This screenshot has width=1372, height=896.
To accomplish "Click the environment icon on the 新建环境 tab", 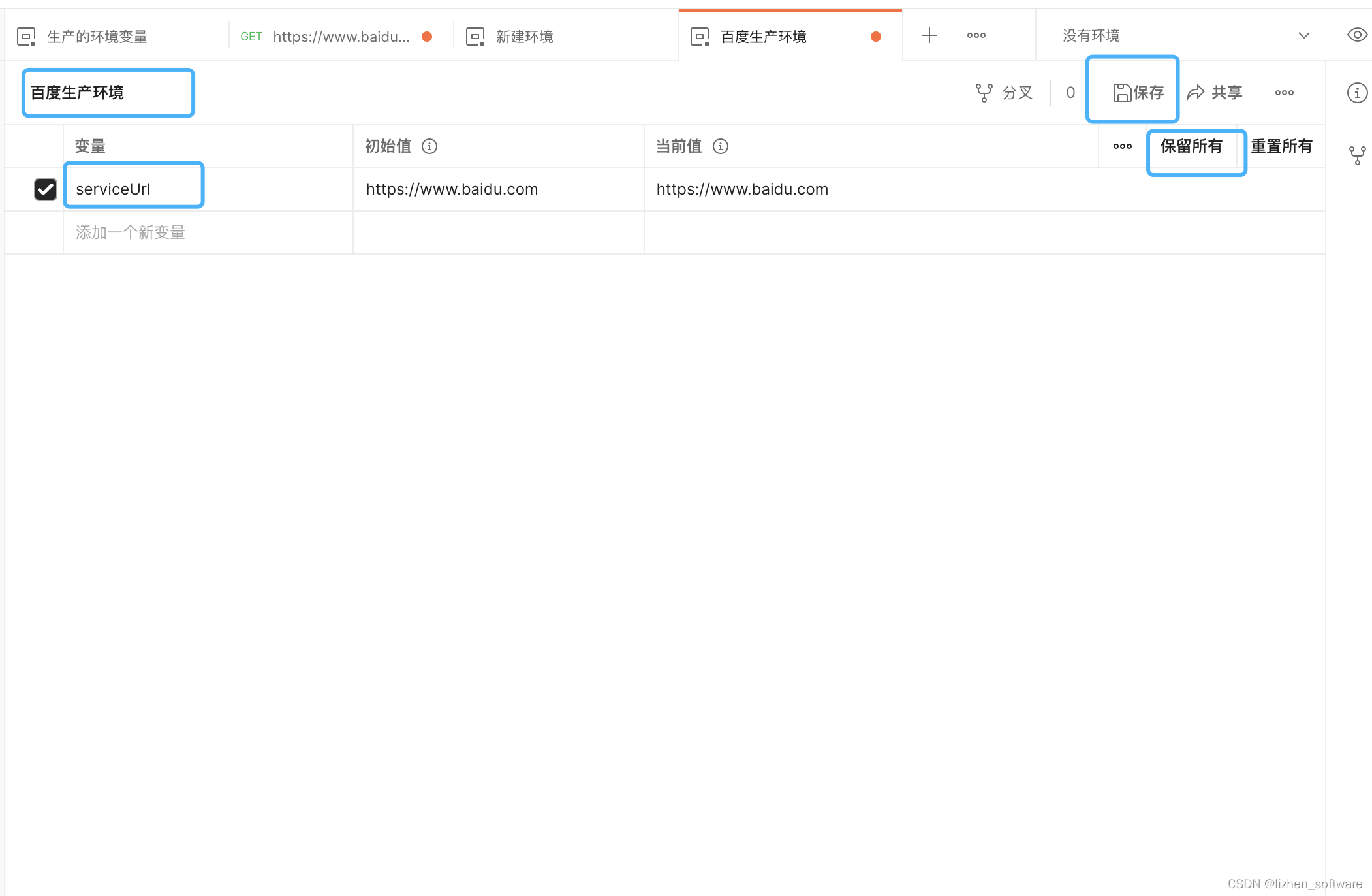I will [x=475, y=37].
